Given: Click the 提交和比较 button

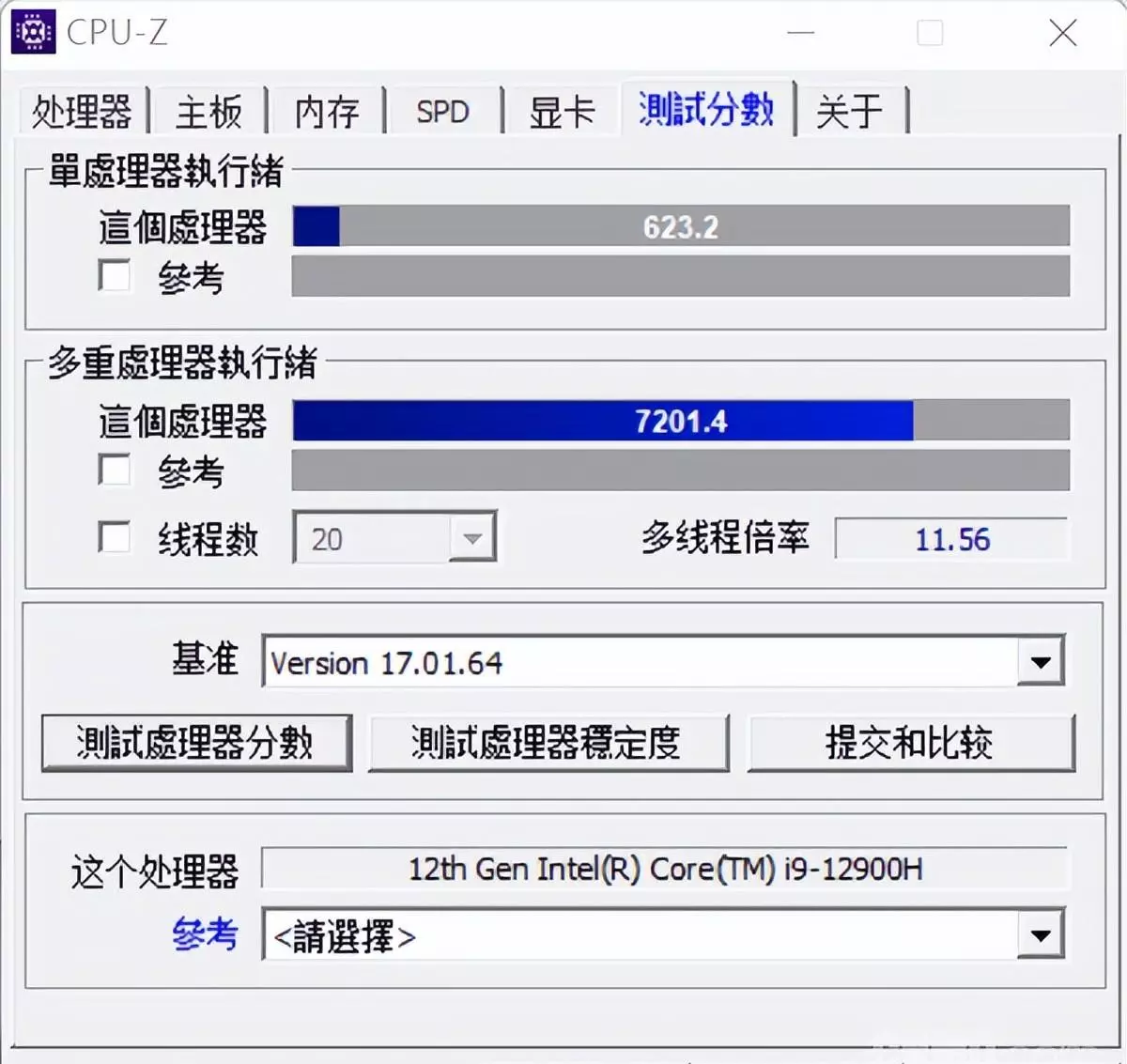Looking at the screenshot, I should click(x=909, y=743).
